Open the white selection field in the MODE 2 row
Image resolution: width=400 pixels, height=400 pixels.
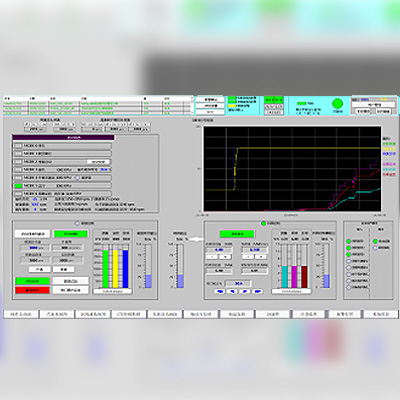98,162
